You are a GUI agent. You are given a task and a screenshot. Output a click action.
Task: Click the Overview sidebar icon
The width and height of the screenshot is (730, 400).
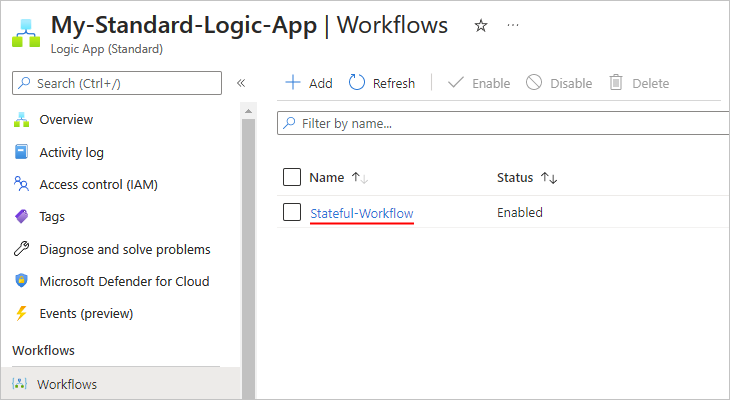point(21,120)
